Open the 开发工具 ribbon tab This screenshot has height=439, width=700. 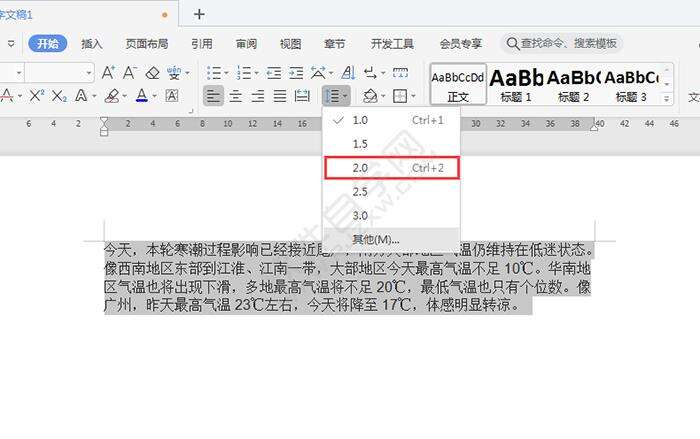[392, 44]
